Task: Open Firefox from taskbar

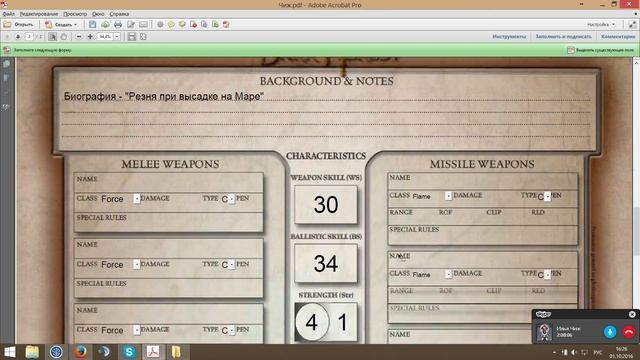Action: 80,352
